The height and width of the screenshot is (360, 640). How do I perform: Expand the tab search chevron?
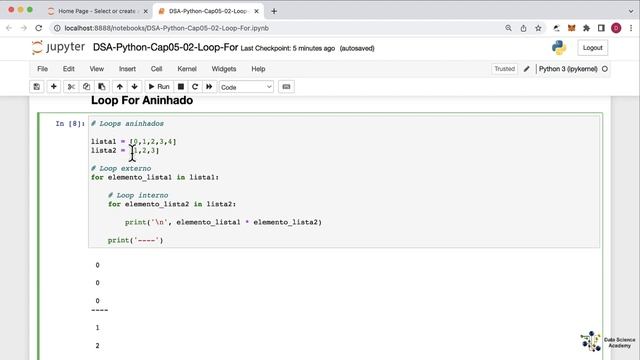tap(631, 11)
